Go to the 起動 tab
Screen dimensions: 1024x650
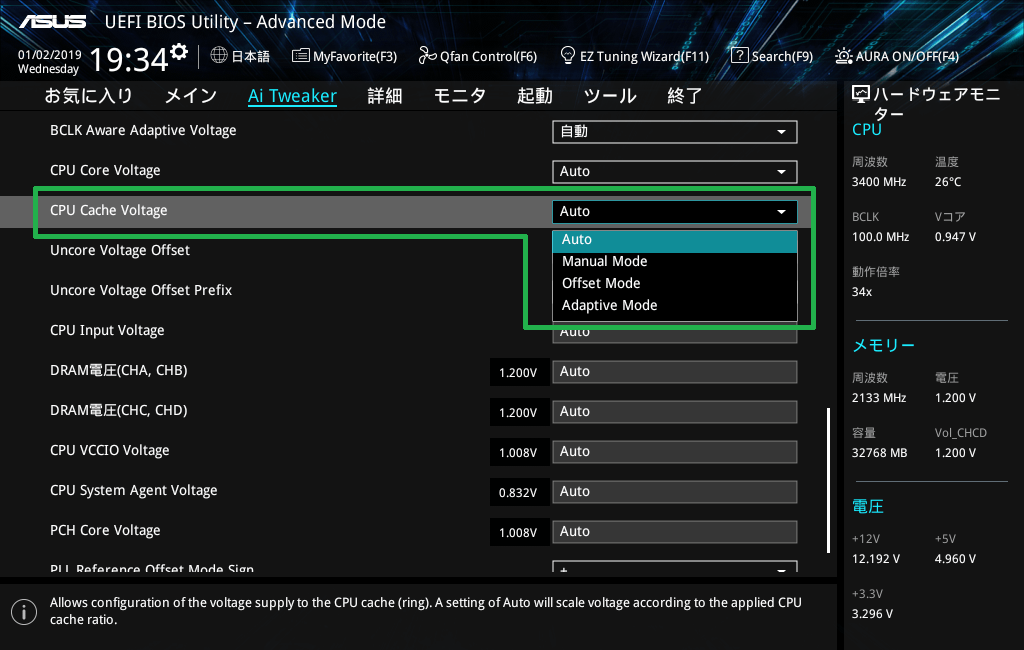tap(535, 96)
